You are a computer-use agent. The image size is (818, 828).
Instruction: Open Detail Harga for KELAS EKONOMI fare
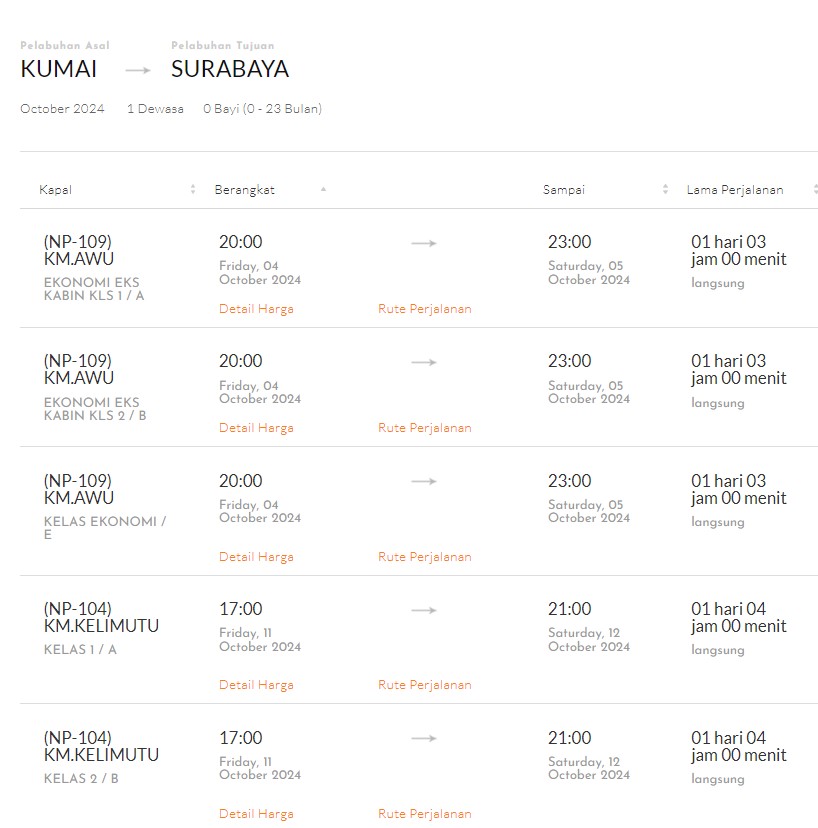[256, 556]
